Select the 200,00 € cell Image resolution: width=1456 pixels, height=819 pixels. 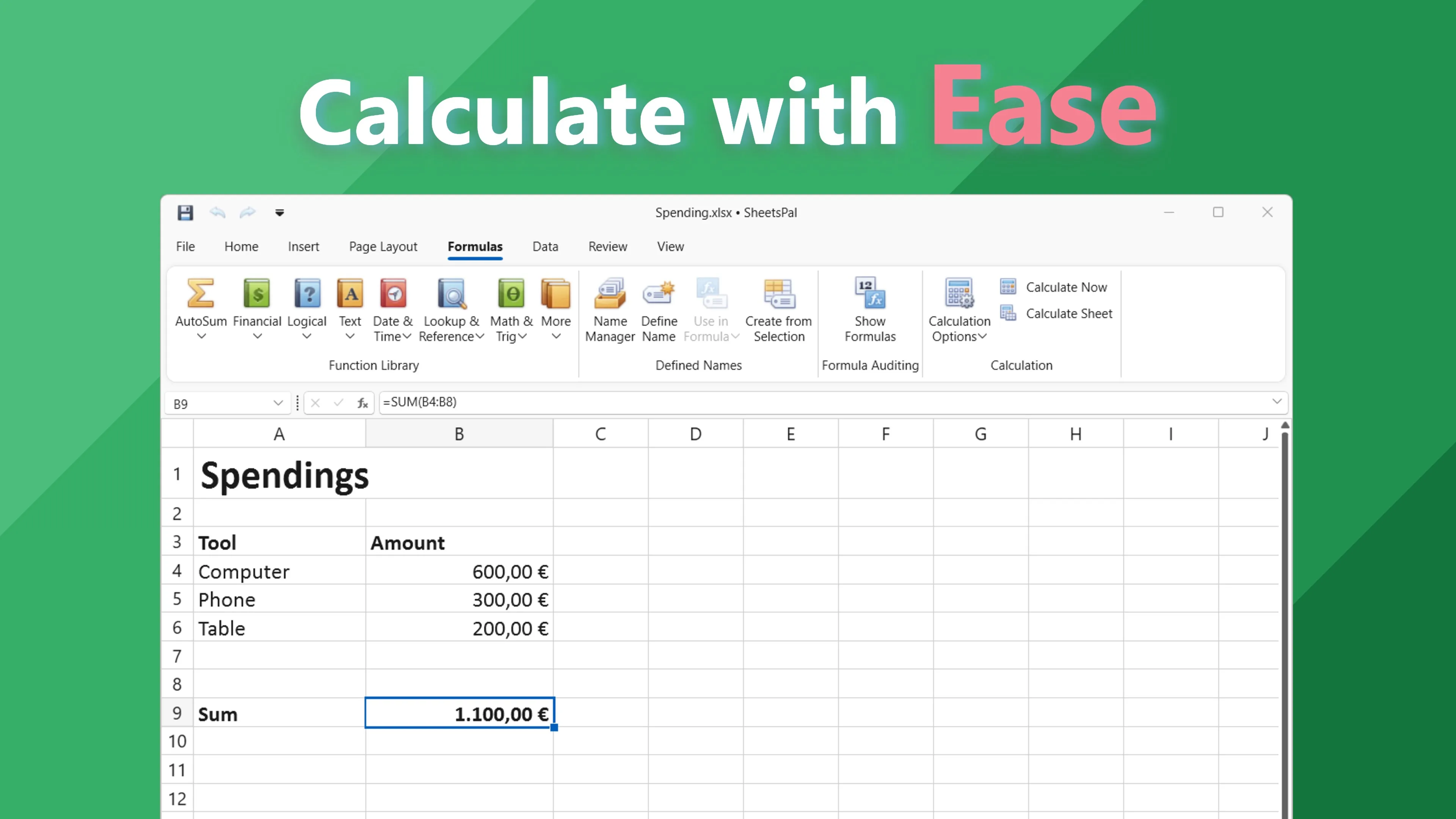459,628
